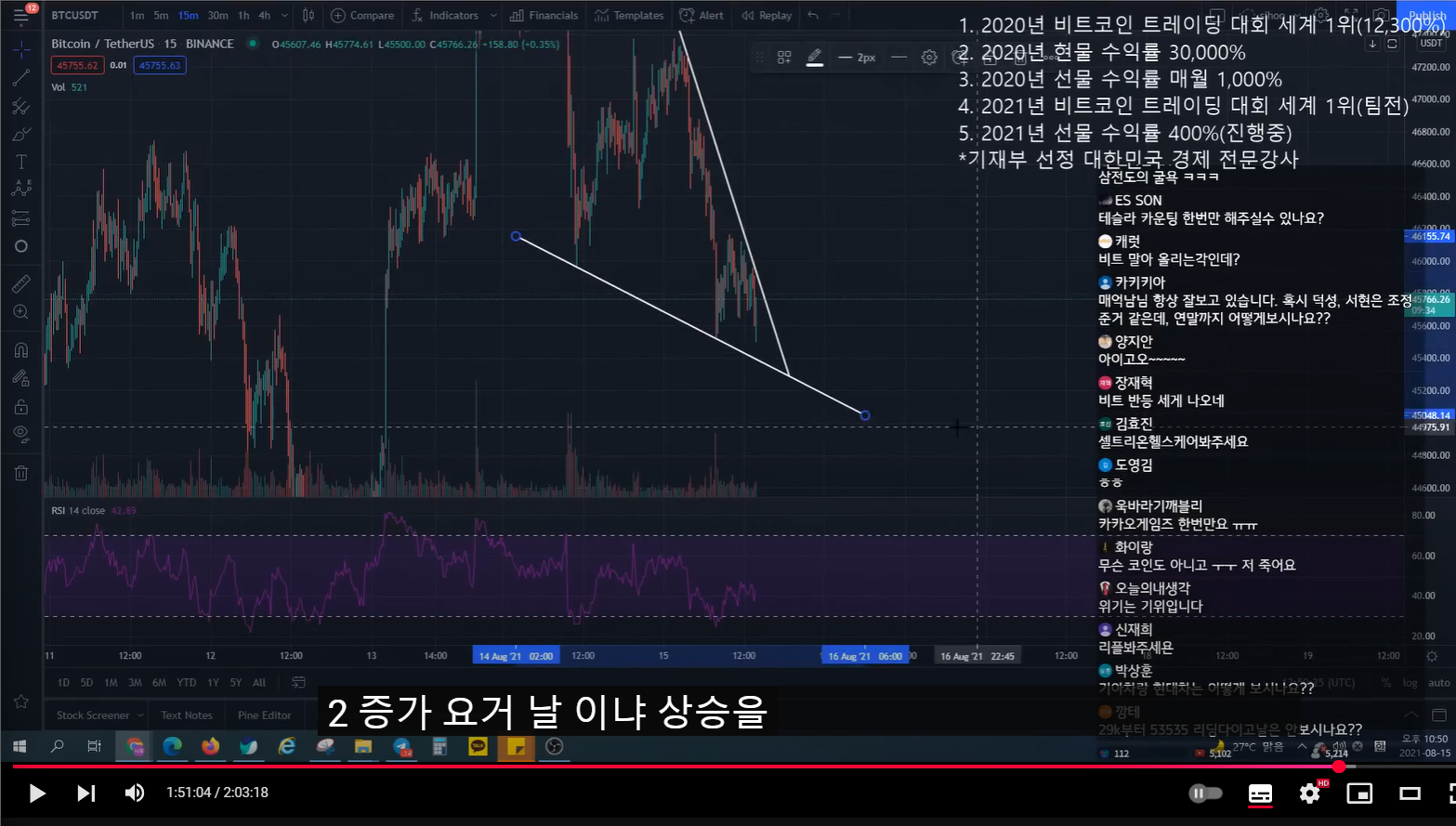Click the trash remove drawings icon
The height and width of the screenshot is (826, 1456).
[21, 473]
